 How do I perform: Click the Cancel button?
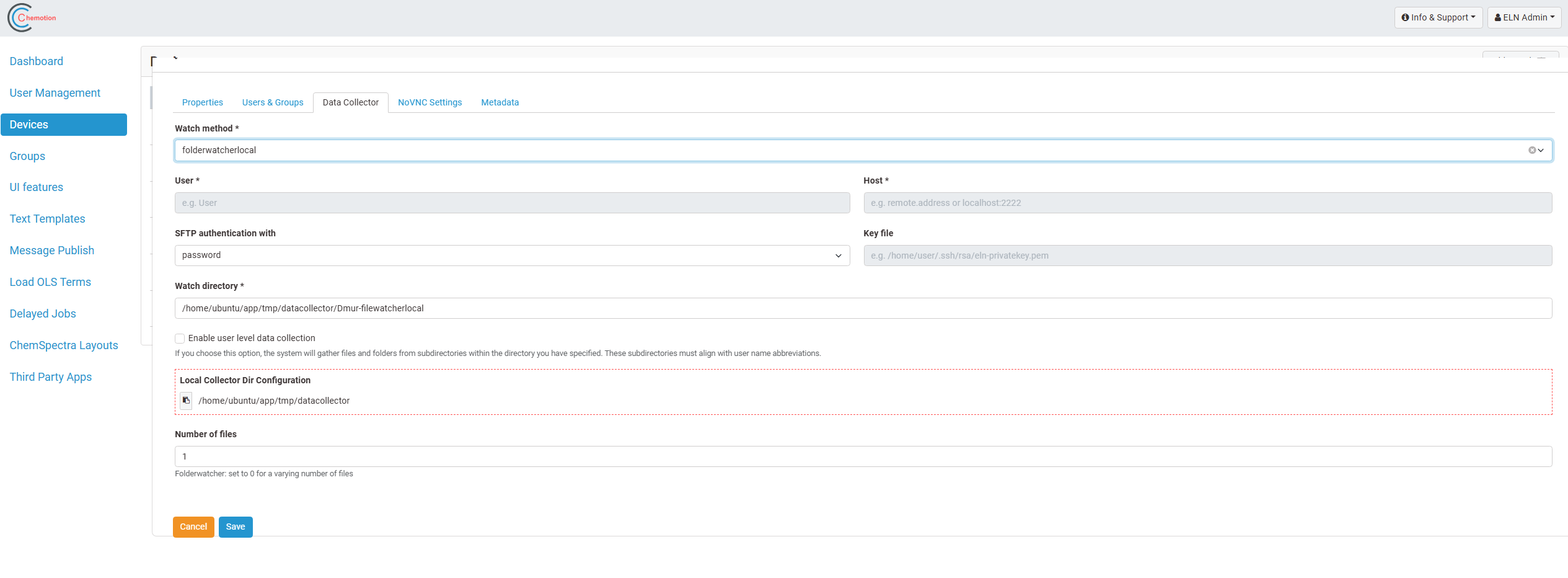pyautogui.click(x=193, y=527)
